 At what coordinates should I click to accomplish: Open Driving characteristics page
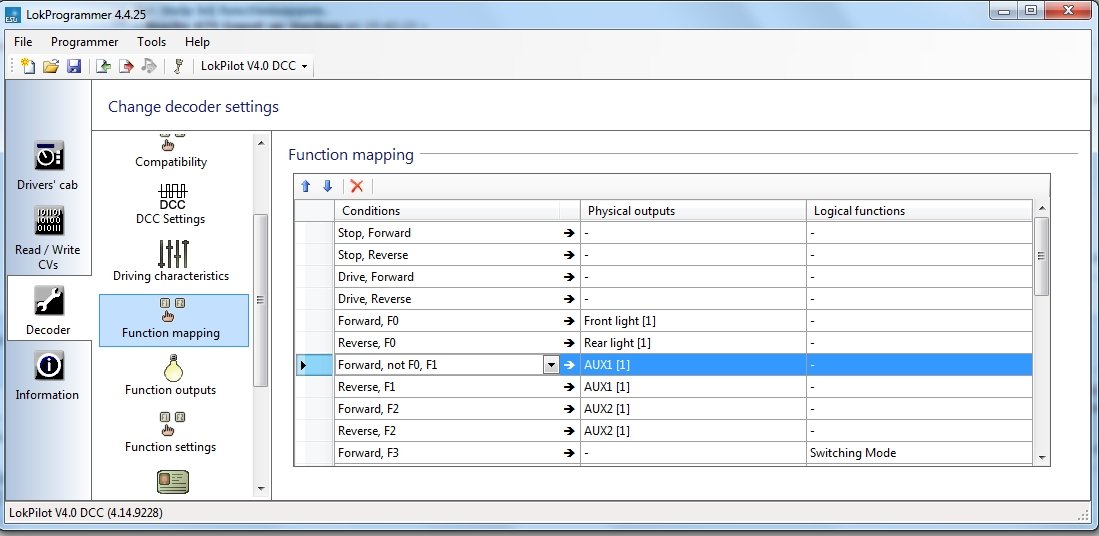171,261
